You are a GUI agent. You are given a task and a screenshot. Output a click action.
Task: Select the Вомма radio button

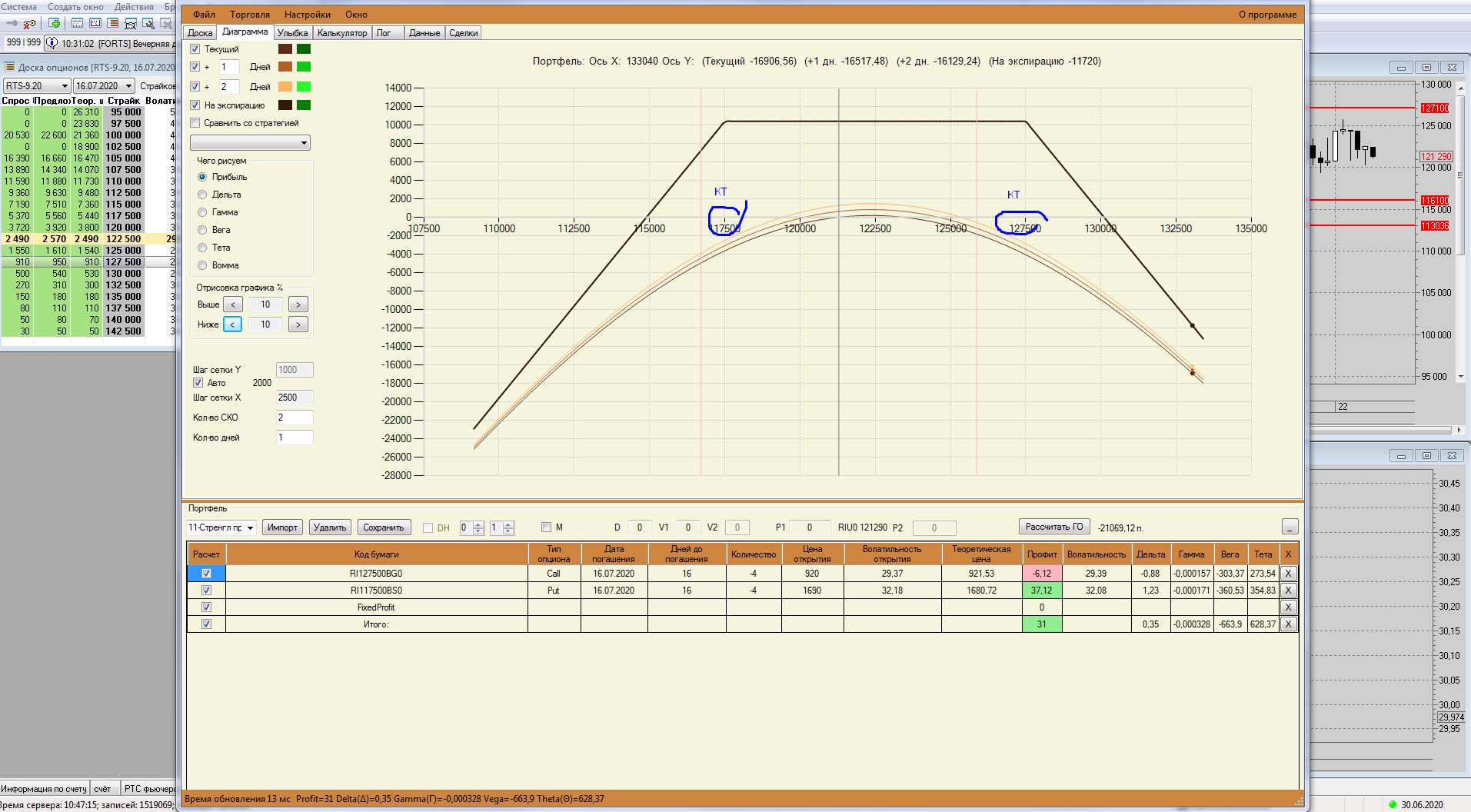(203, 265)
